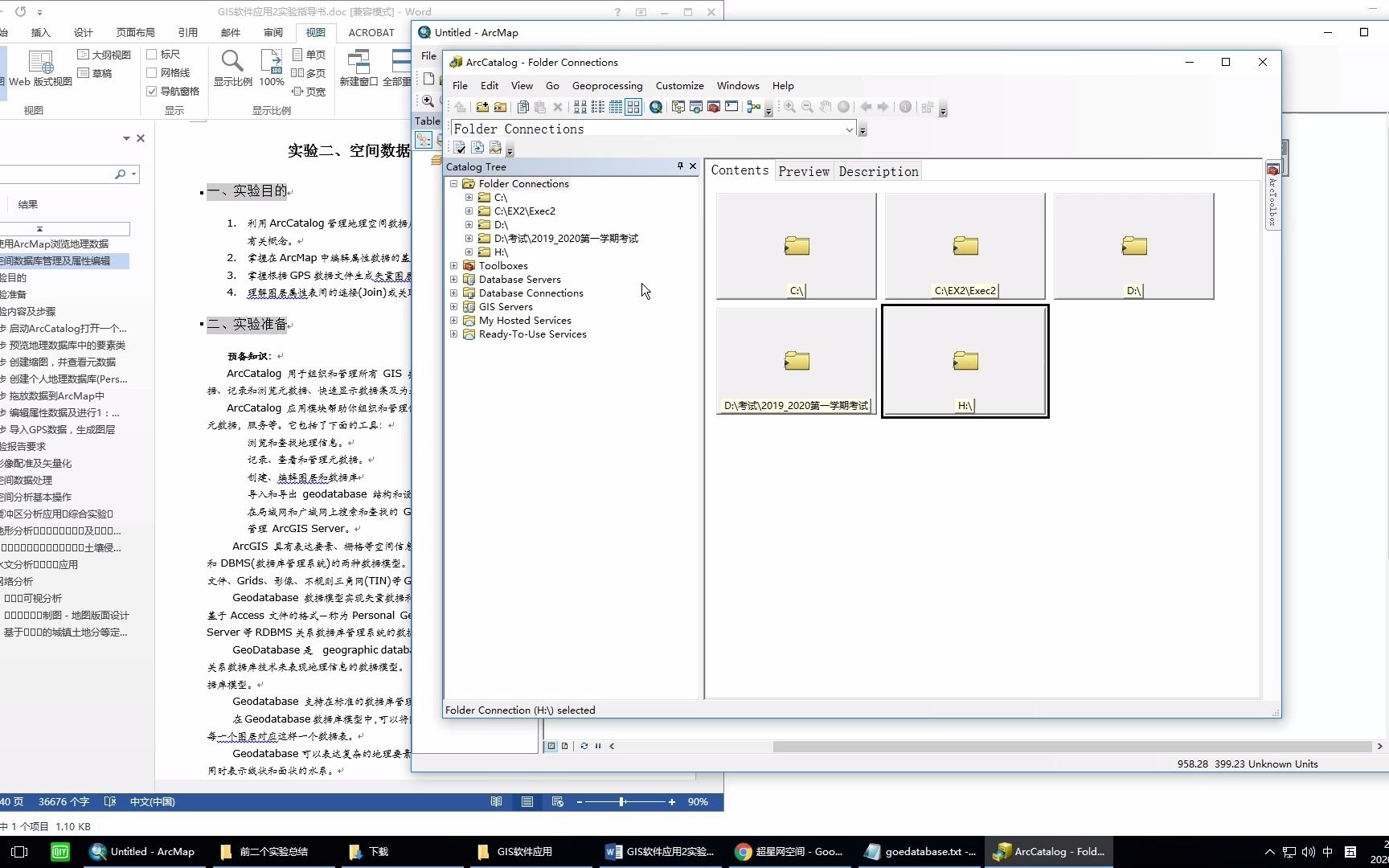1389x868 pixels.
Task: Open the ArcToolbox window icon
Action: coord(713,107)
